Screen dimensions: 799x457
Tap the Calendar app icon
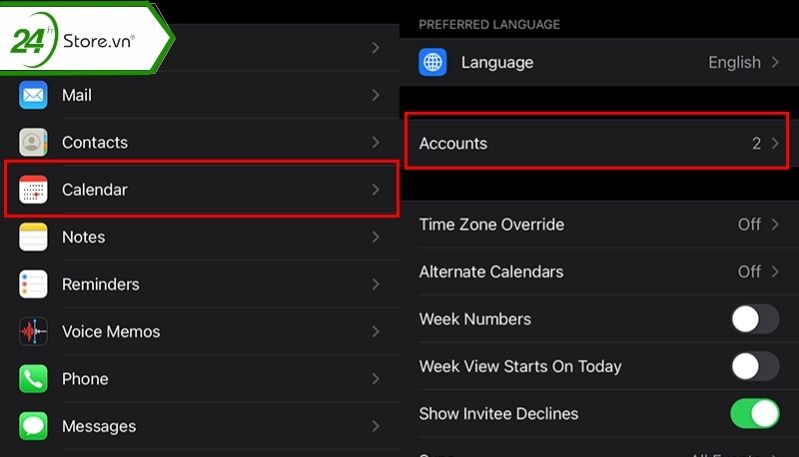point(33,190)
